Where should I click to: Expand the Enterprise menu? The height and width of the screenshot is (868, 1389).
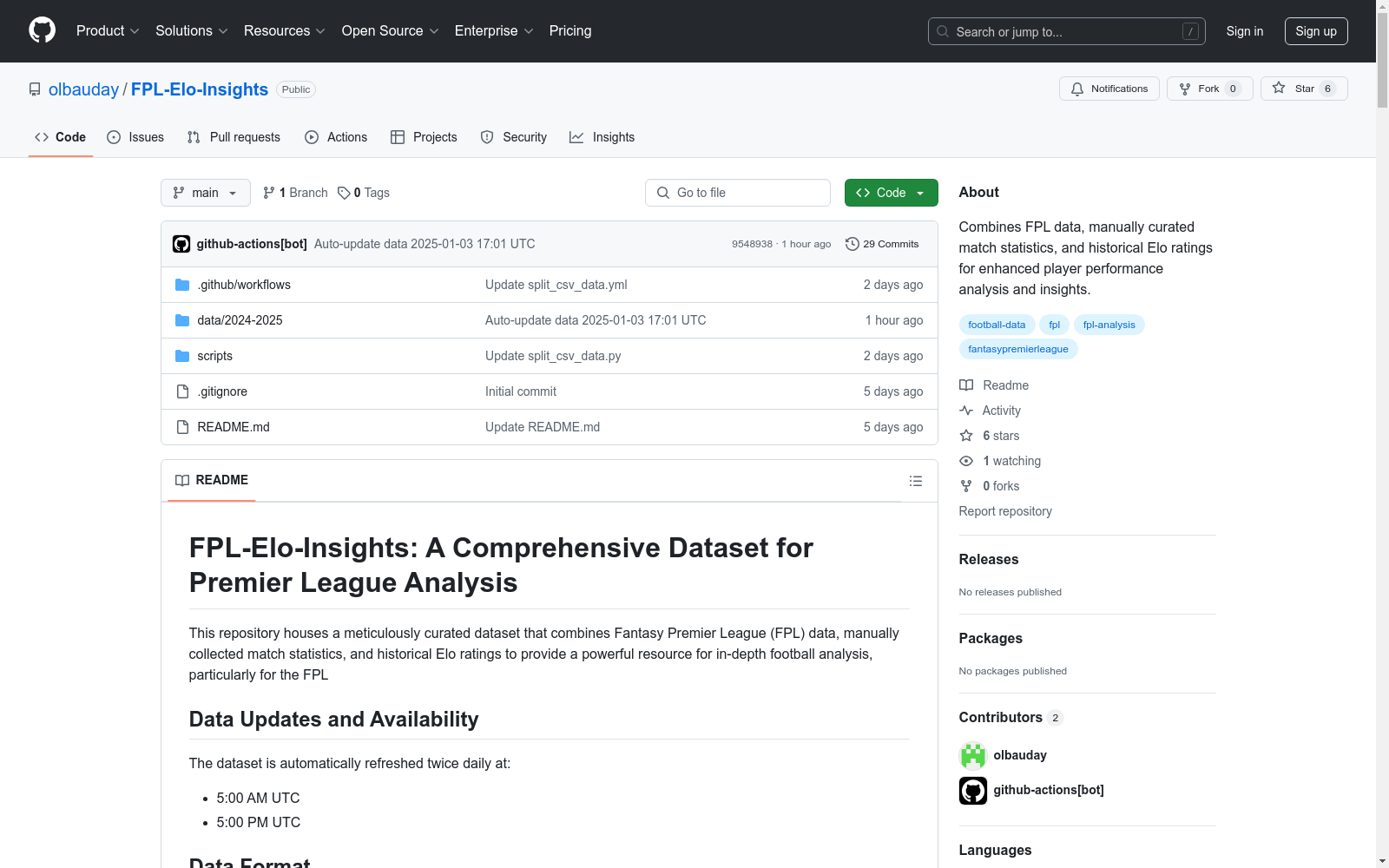tap(494, 30)
